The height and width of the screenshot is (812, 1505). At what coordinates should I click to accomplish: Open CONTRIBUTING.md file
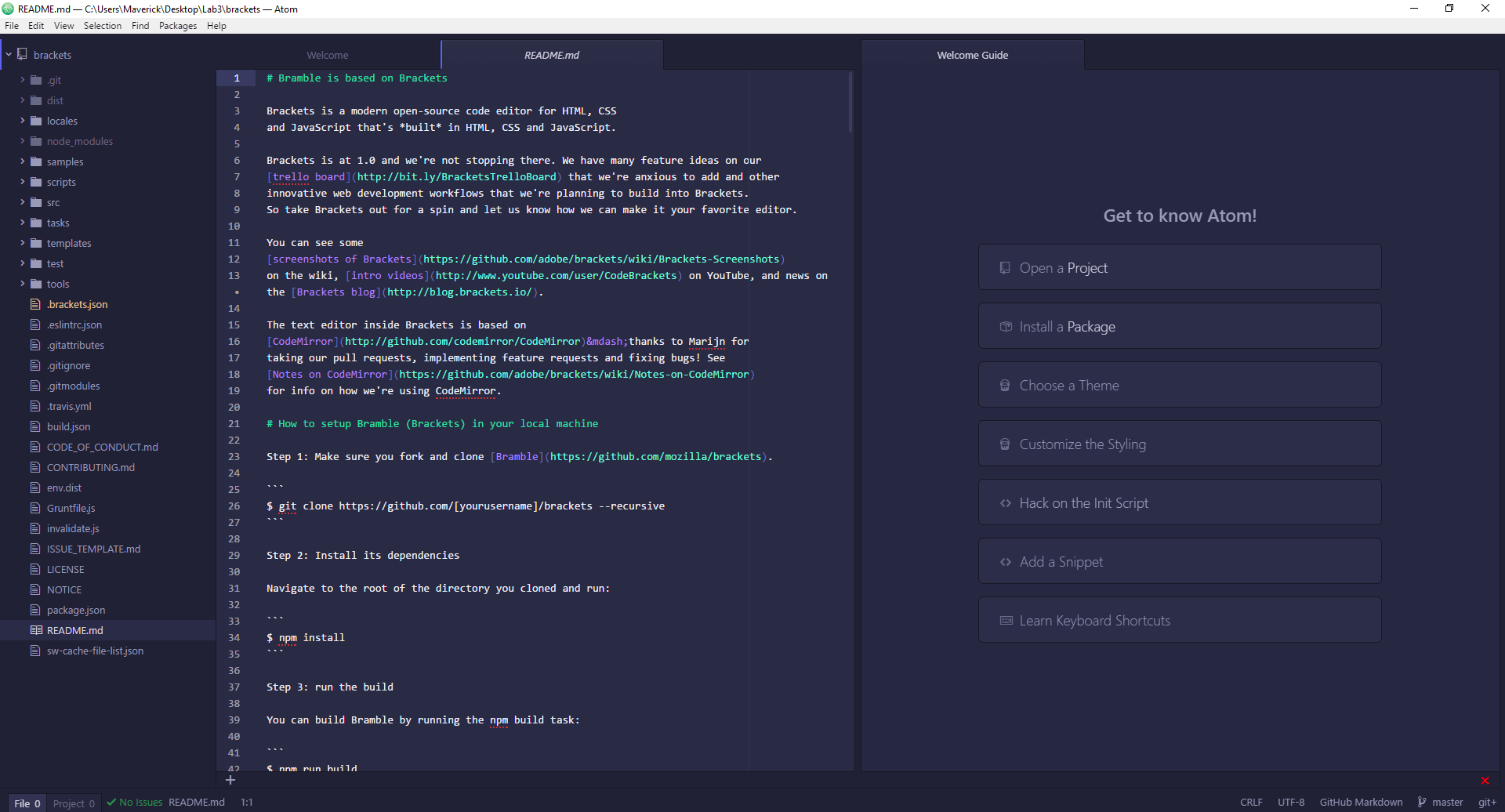[x=90, y=467]
